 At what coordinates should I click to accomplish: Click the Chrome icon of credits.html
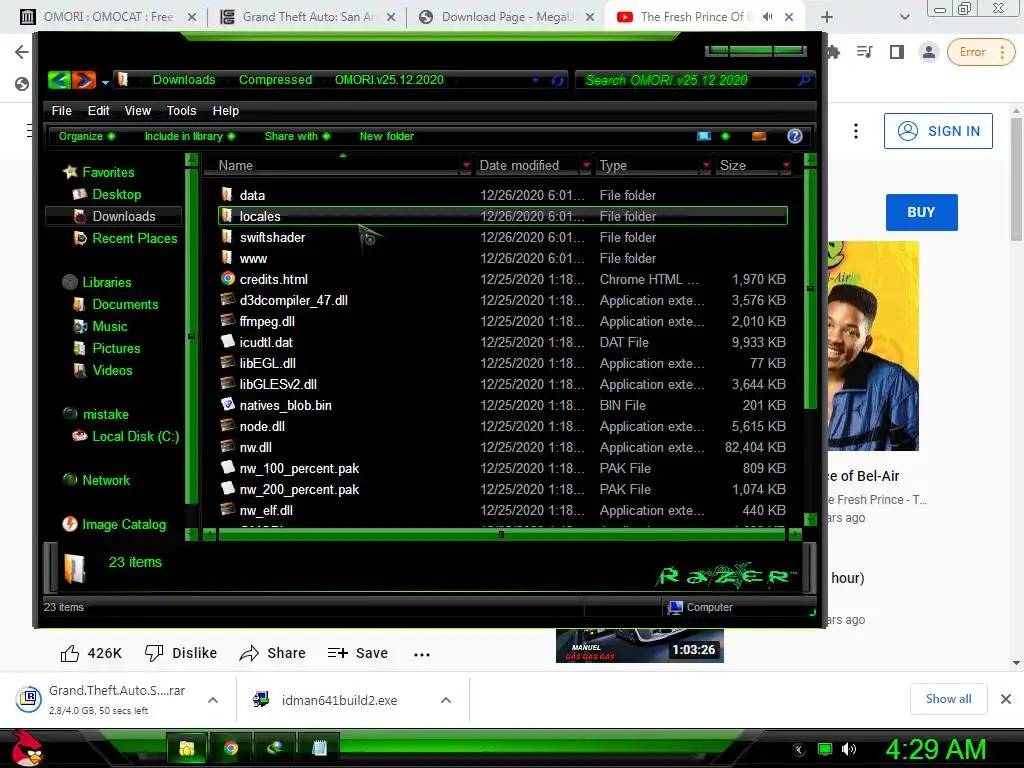pos(227,279)
